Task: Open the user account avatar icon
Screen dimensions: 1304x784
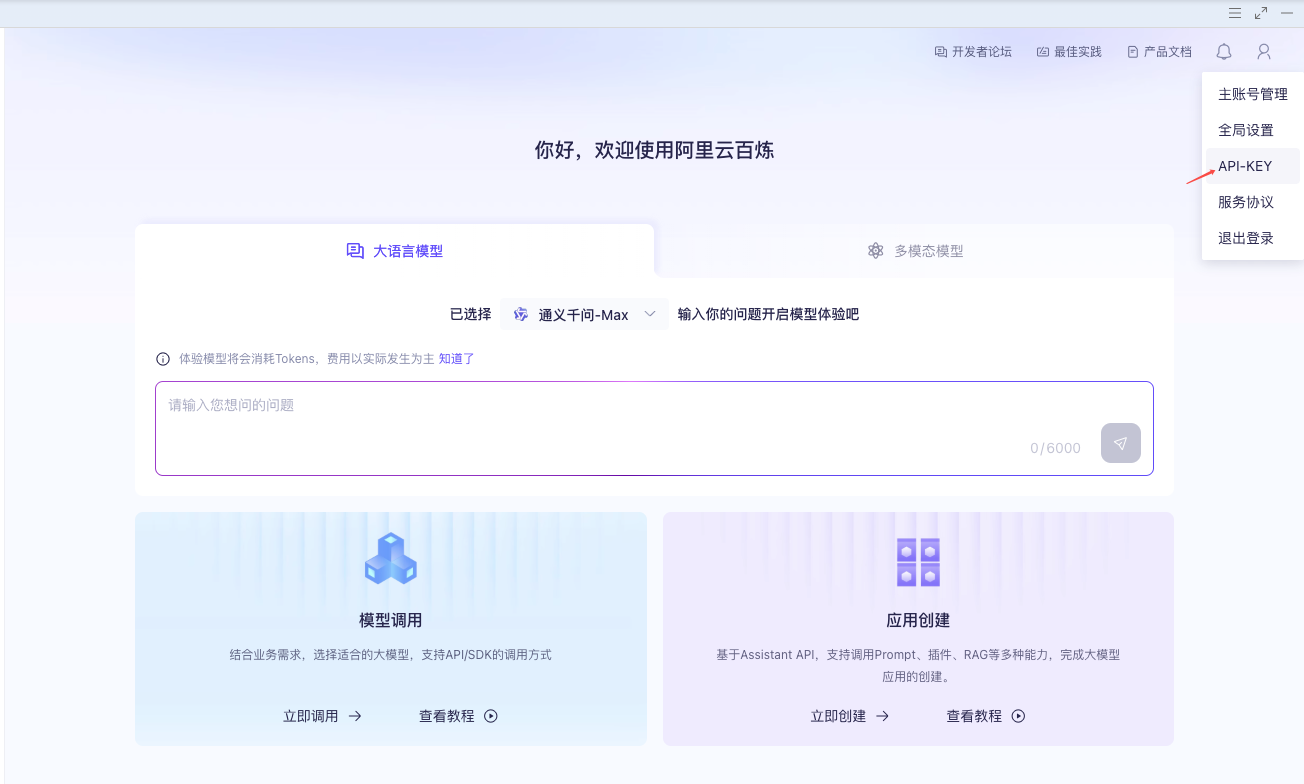Action: click(x=1264, y=52)
